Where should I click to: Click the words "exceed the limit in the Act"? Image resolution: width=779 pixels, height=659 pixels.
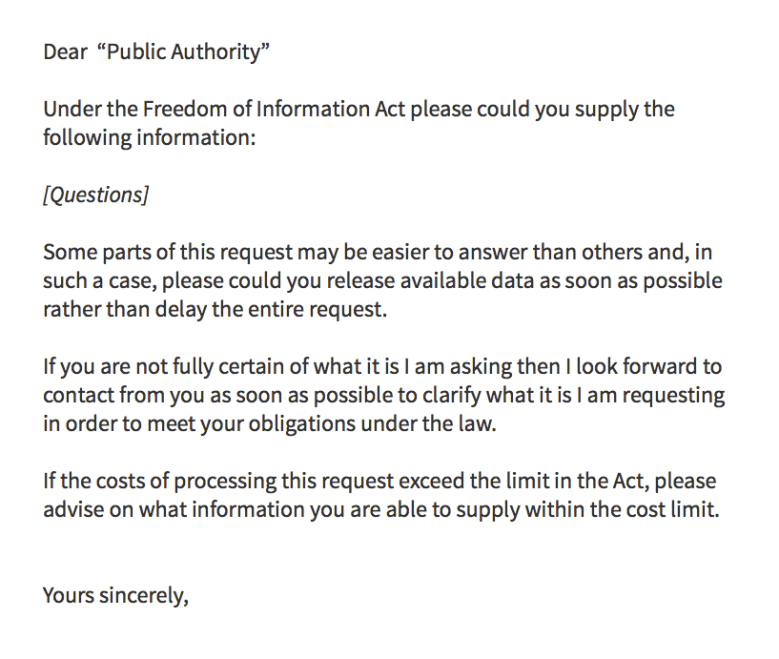[555, 481]
